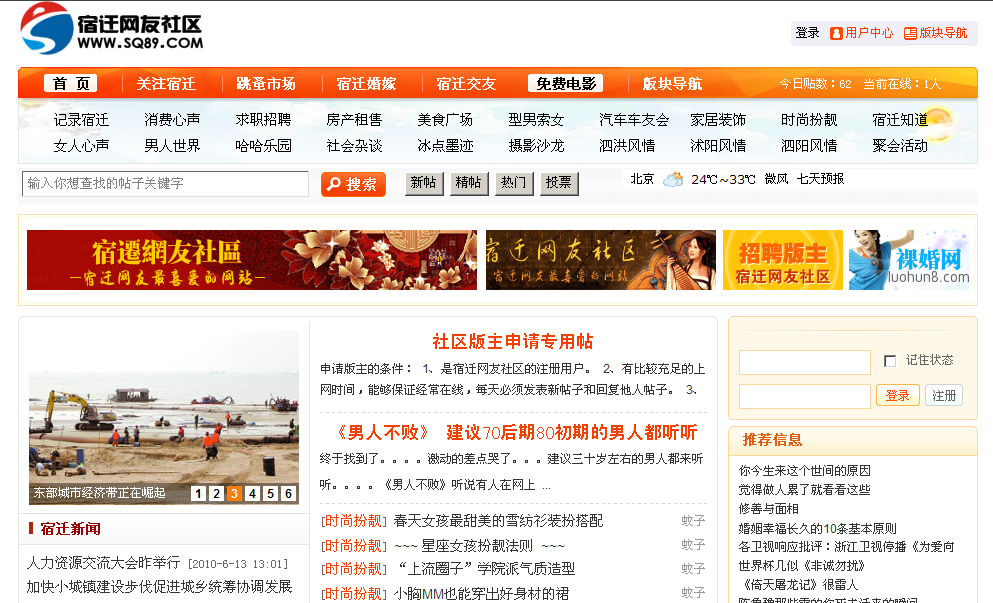
Task: Click the weather icon next to 北京
Action: (x=673, y=180)
